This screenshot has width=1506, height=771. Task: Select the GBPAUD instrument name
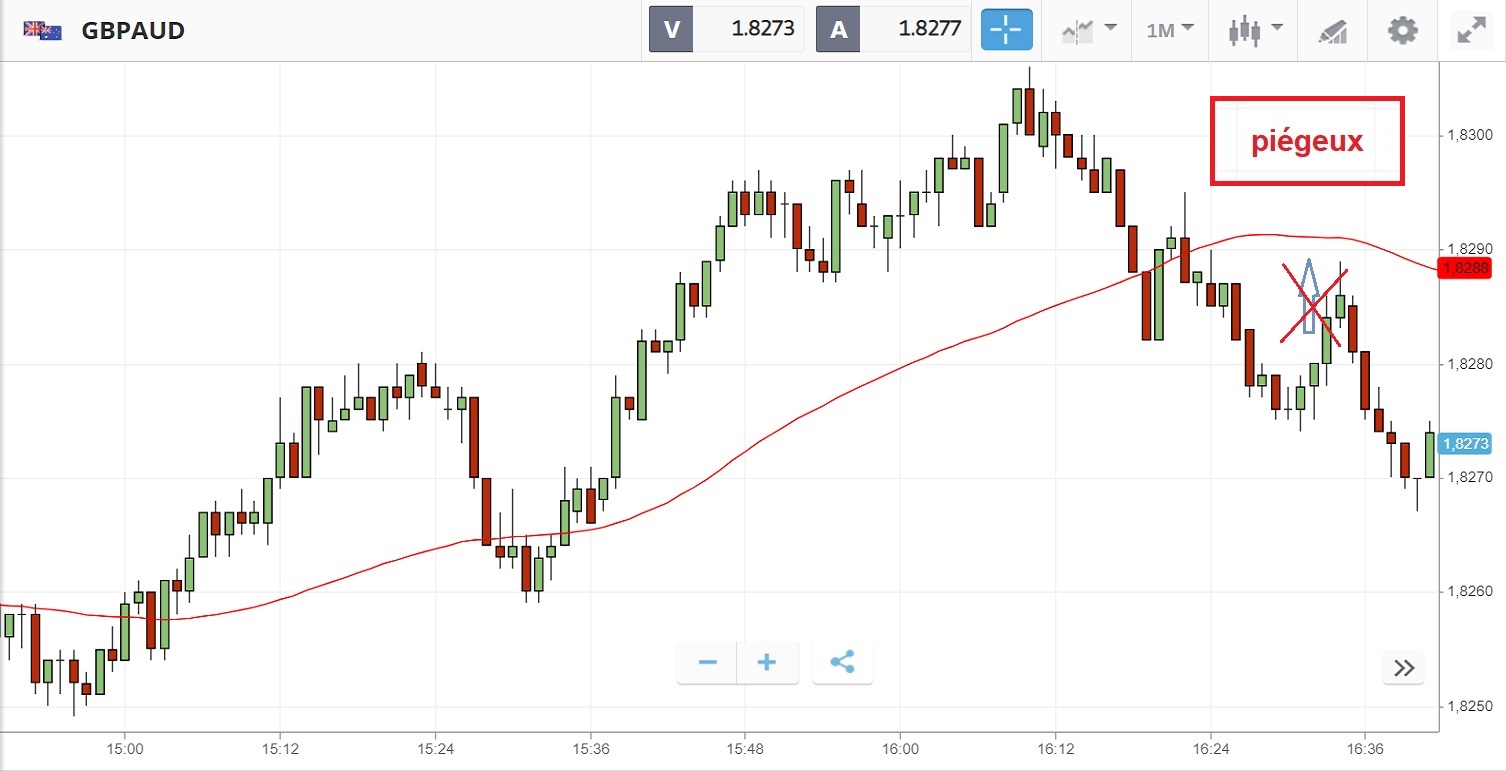pyautogui.click(x=133, y=31)
